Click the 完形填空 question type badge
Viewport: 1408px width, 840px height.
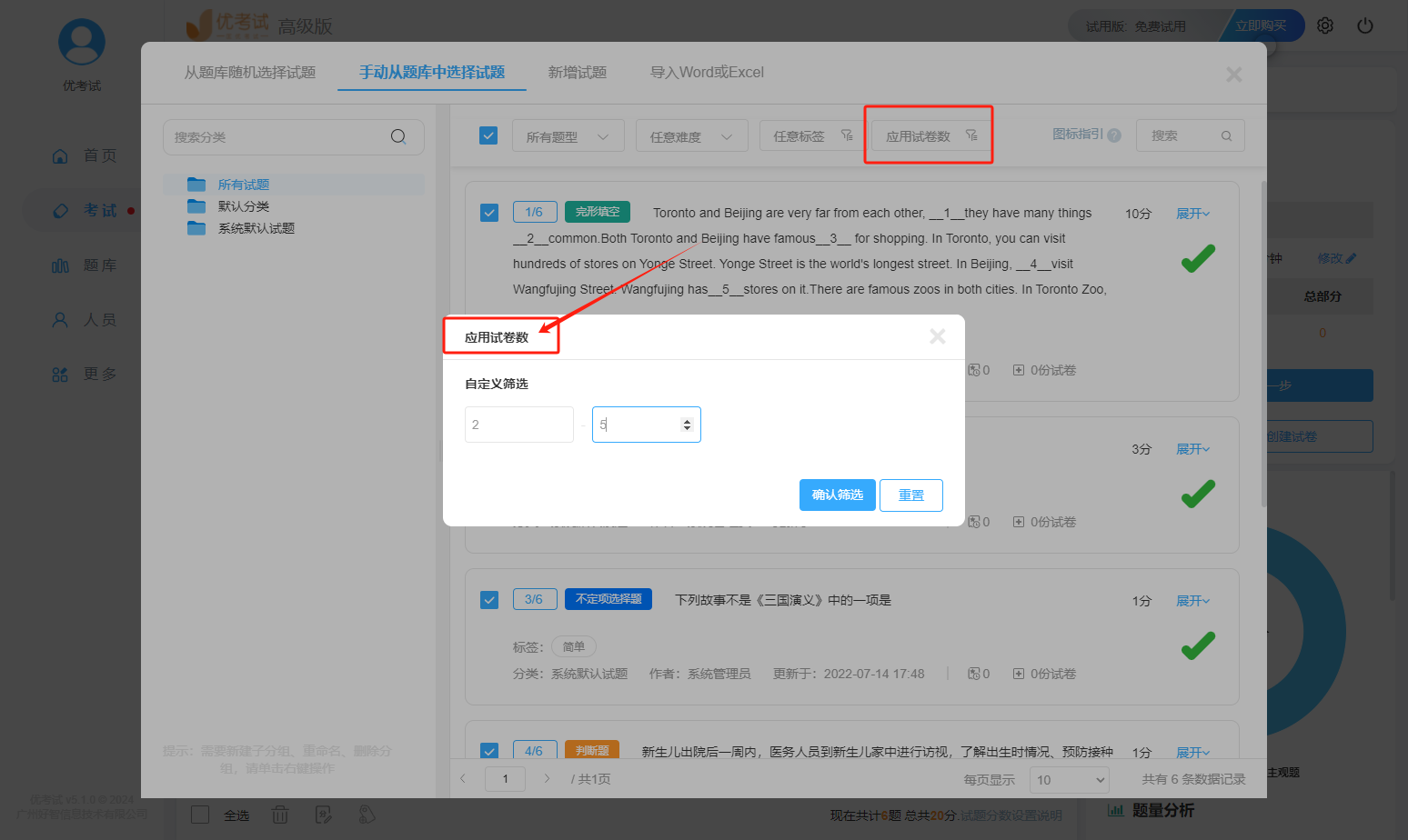[598, 212]
